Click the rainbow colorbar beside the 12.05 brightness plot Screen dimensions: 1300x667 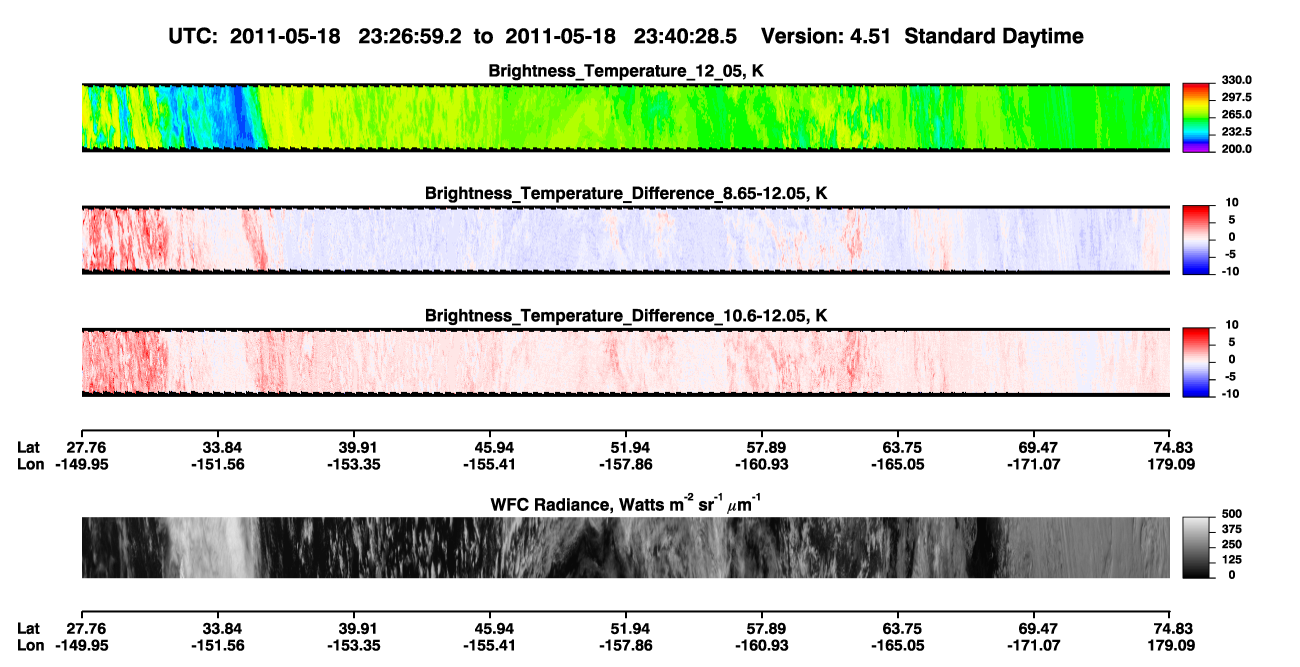pyautogui.click(x=1197, y=117)
